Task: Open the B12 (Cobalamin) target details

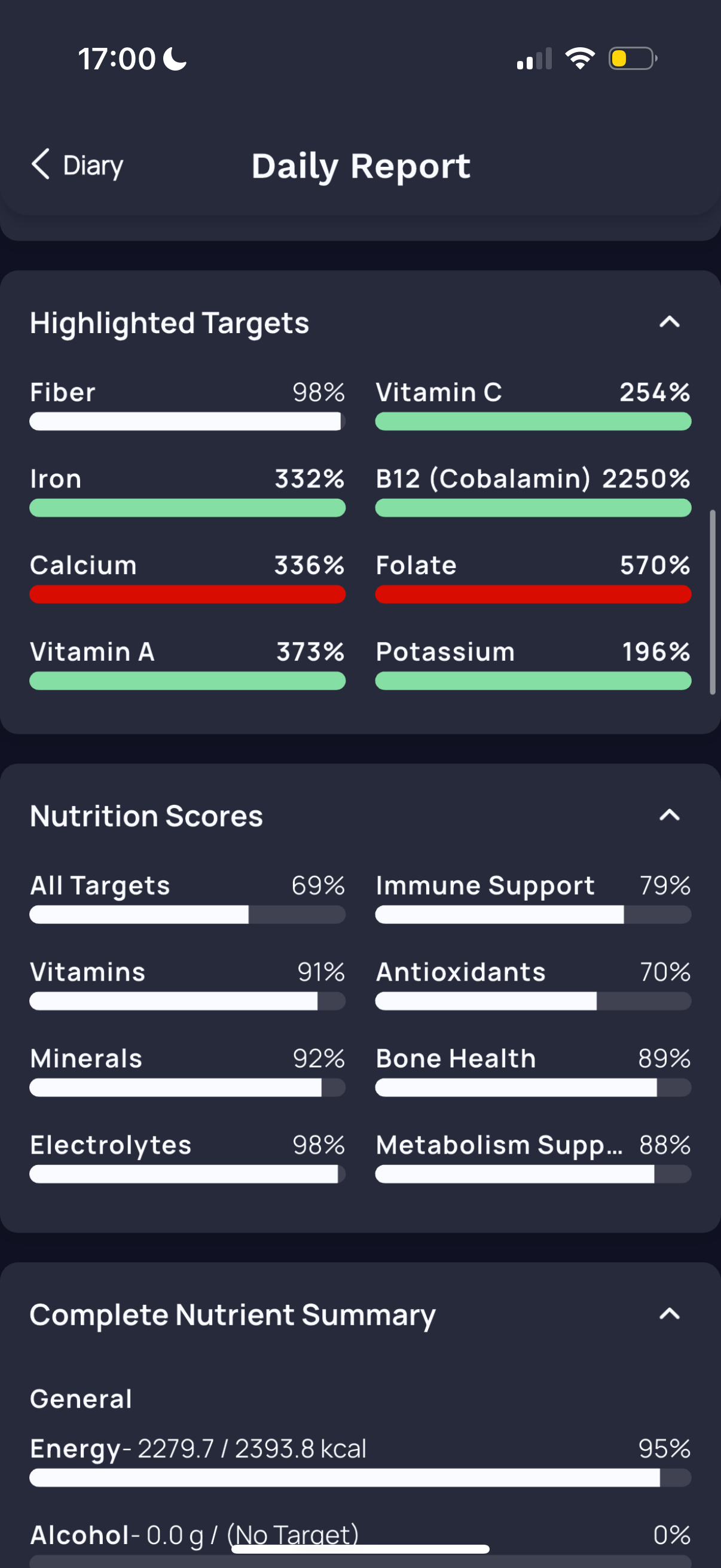Action: (x=533, y=491)
